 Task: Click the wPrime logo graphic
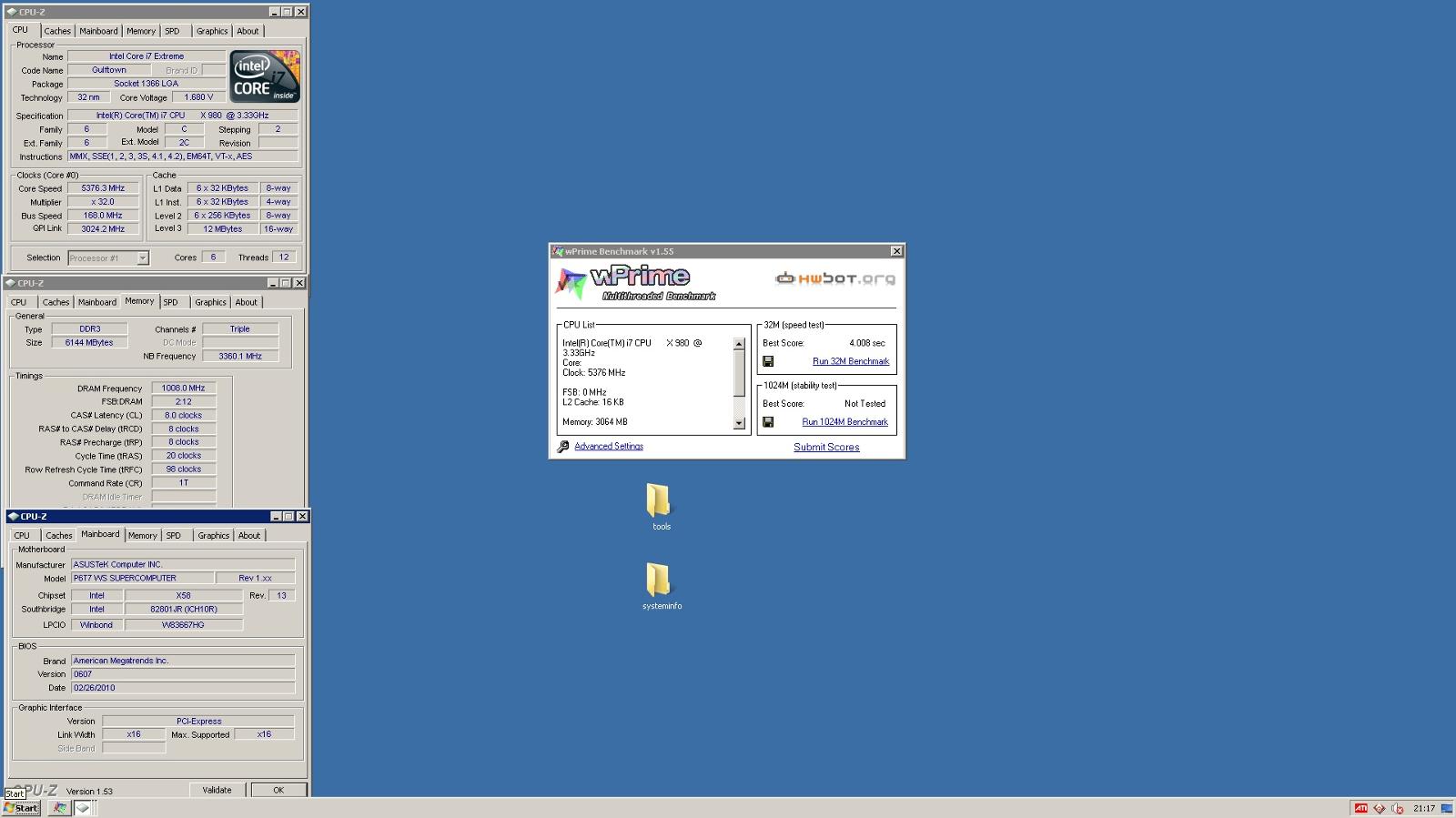[637, 283]
